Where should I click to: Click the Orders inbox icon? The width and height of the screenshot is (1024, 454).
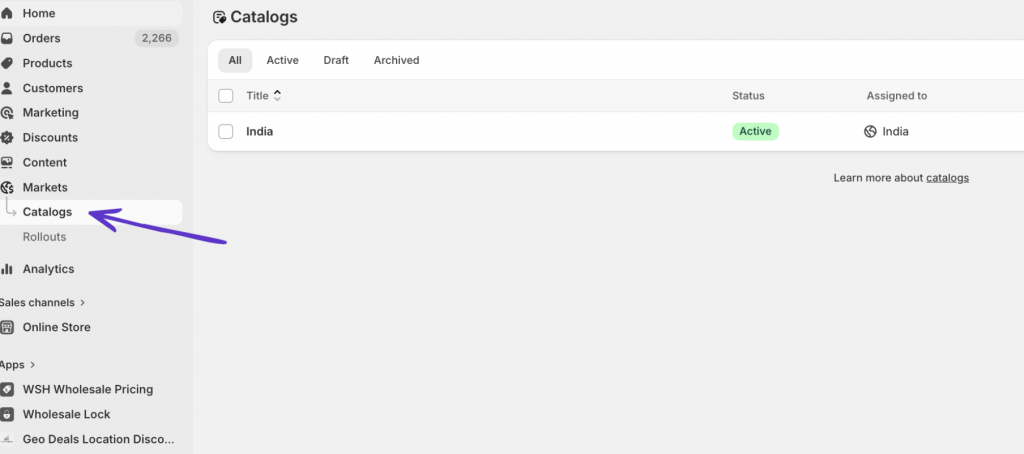click(7, 39)
